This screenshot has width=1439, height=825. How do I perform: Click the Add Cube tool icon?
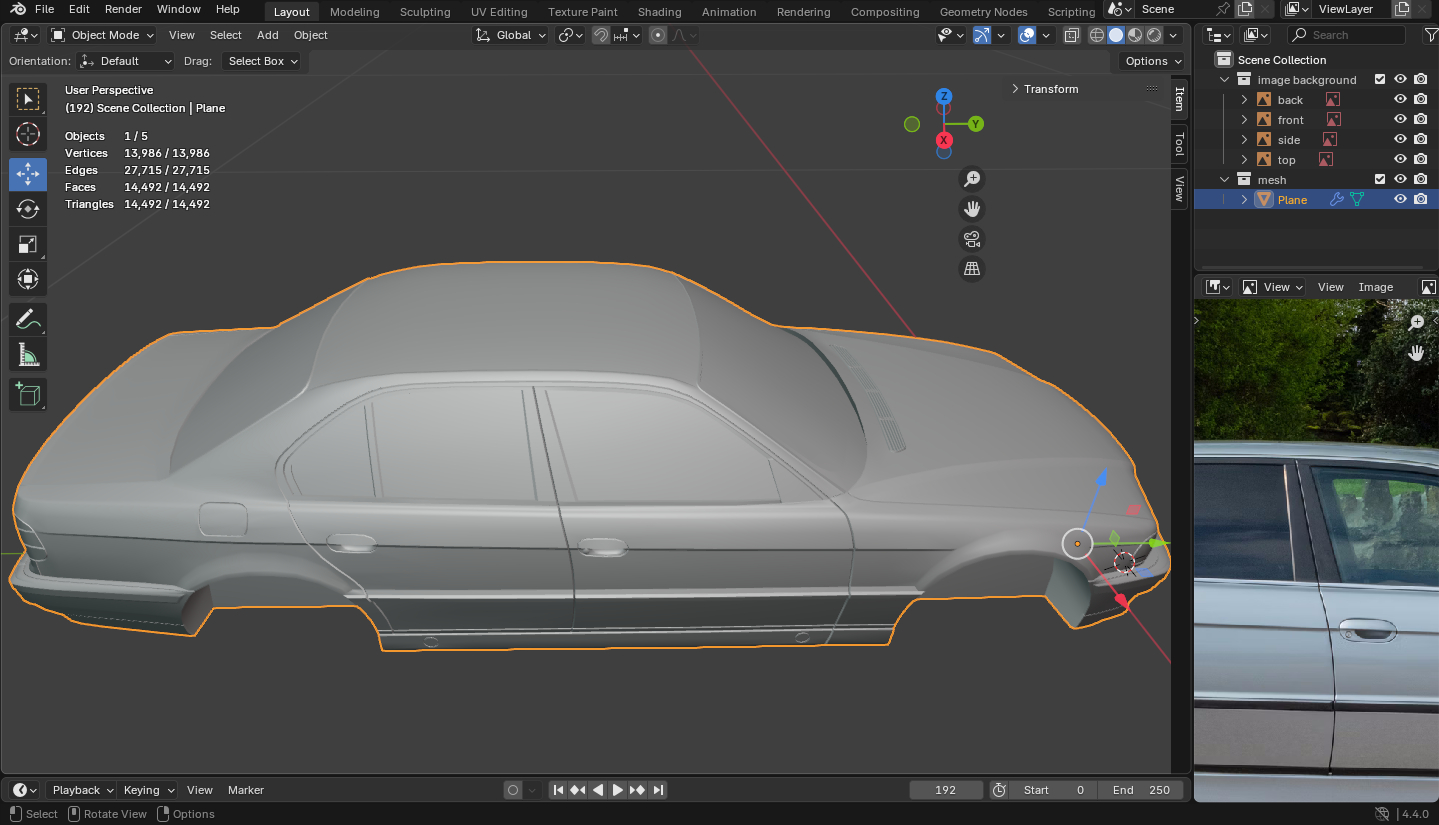point(28,394)
